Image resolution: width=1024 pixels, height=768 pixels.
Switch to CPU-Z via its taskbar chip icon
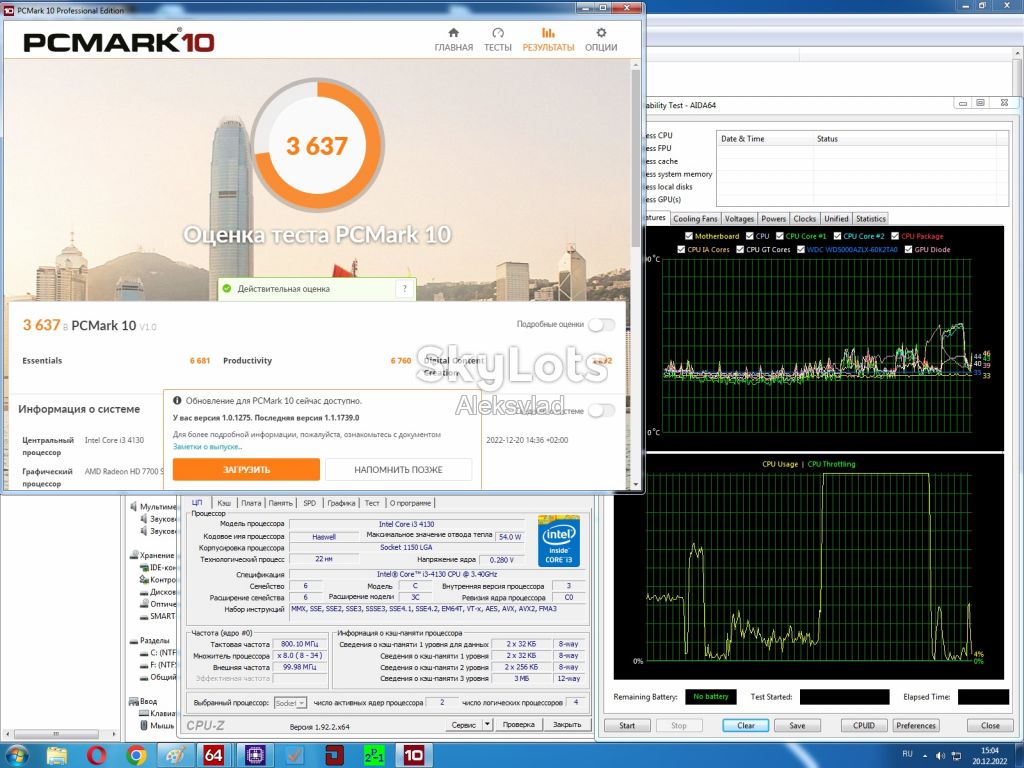tap(255, 755)
